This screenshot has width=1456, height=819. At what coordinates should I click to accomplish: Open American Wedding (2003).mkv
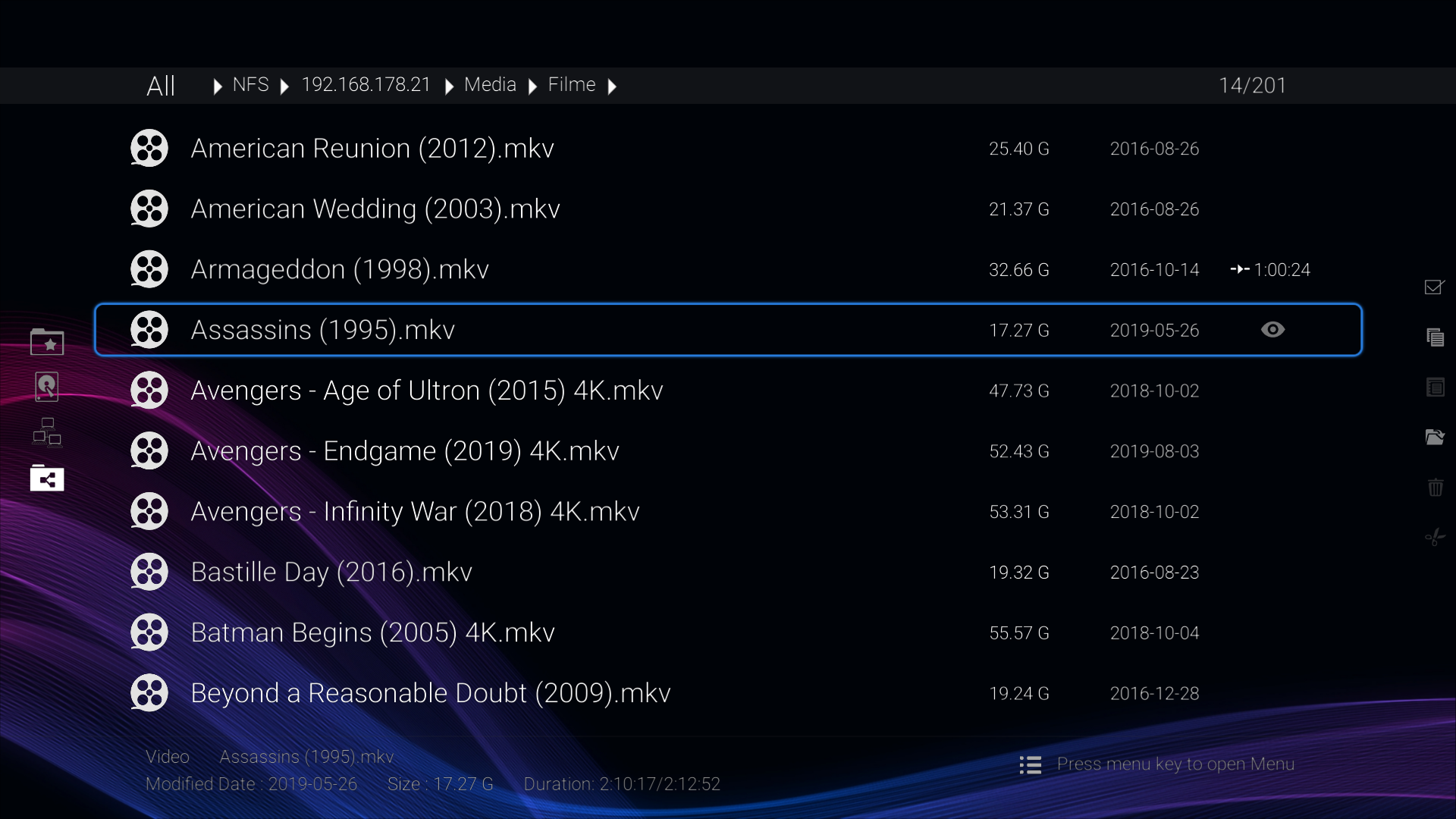click(x=375, y=209)
